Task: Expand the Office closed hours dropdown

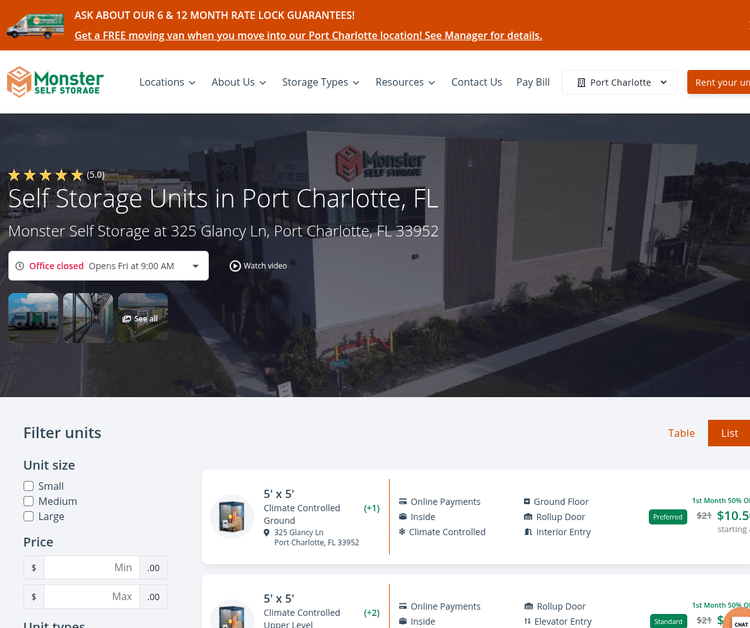Action: click(x=109, y=266)
